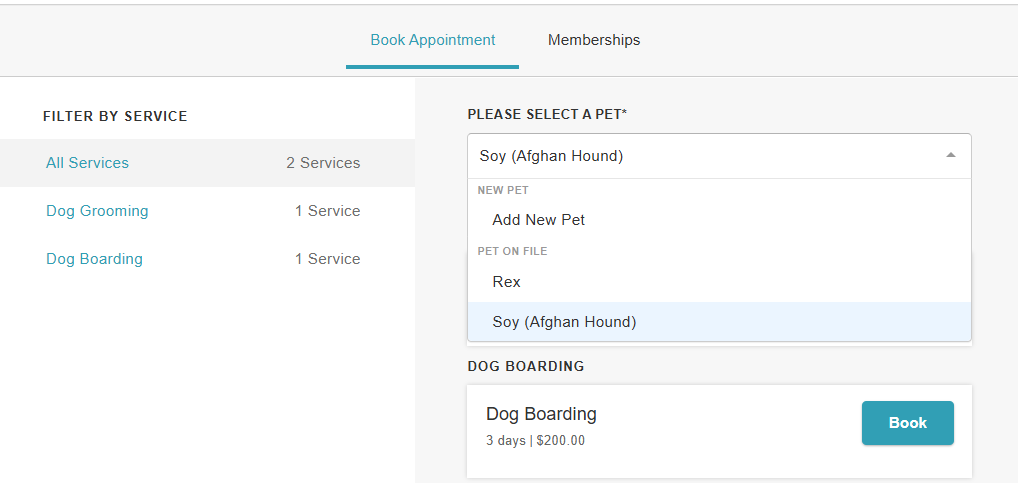The width and height of the screenshot is (1018, 483).
Task: Click the 3 days | $200.00 details
Action: click(535, 441)
